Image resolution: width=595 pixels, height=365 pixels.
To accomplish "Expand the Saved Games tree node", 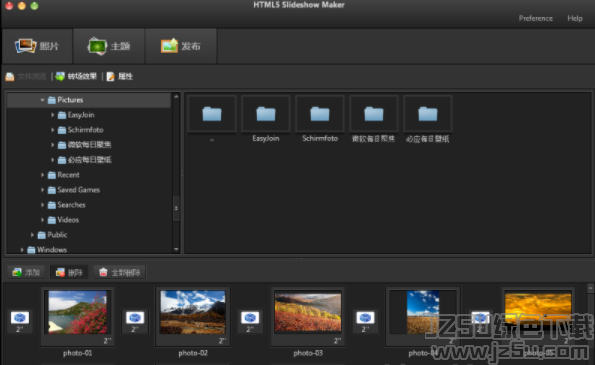I will coord(42,190).
